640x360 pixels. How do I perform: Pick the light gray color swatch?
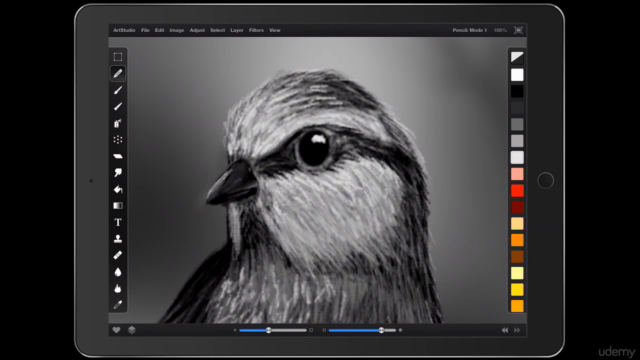[x=517, y=141]
